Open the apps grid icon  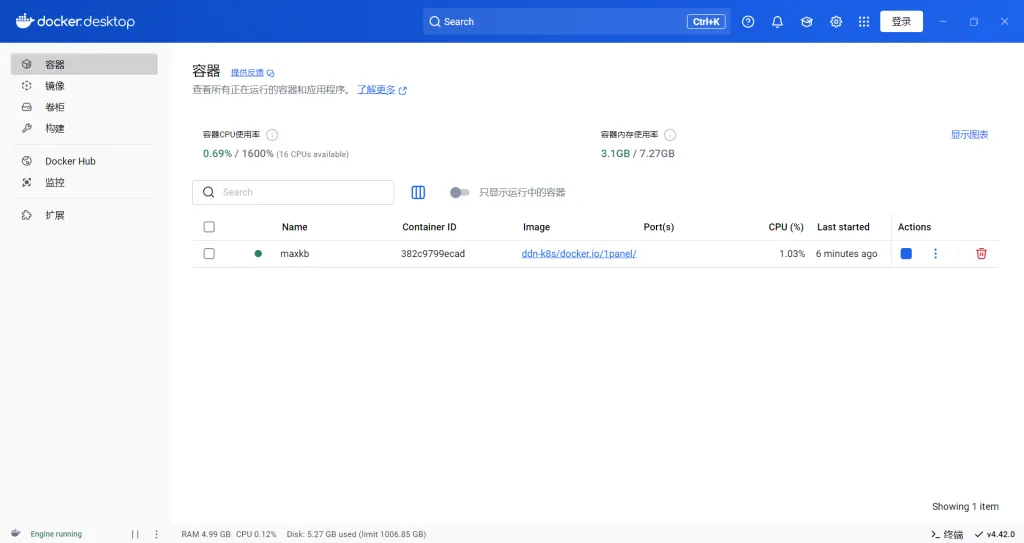coord(864,22)
